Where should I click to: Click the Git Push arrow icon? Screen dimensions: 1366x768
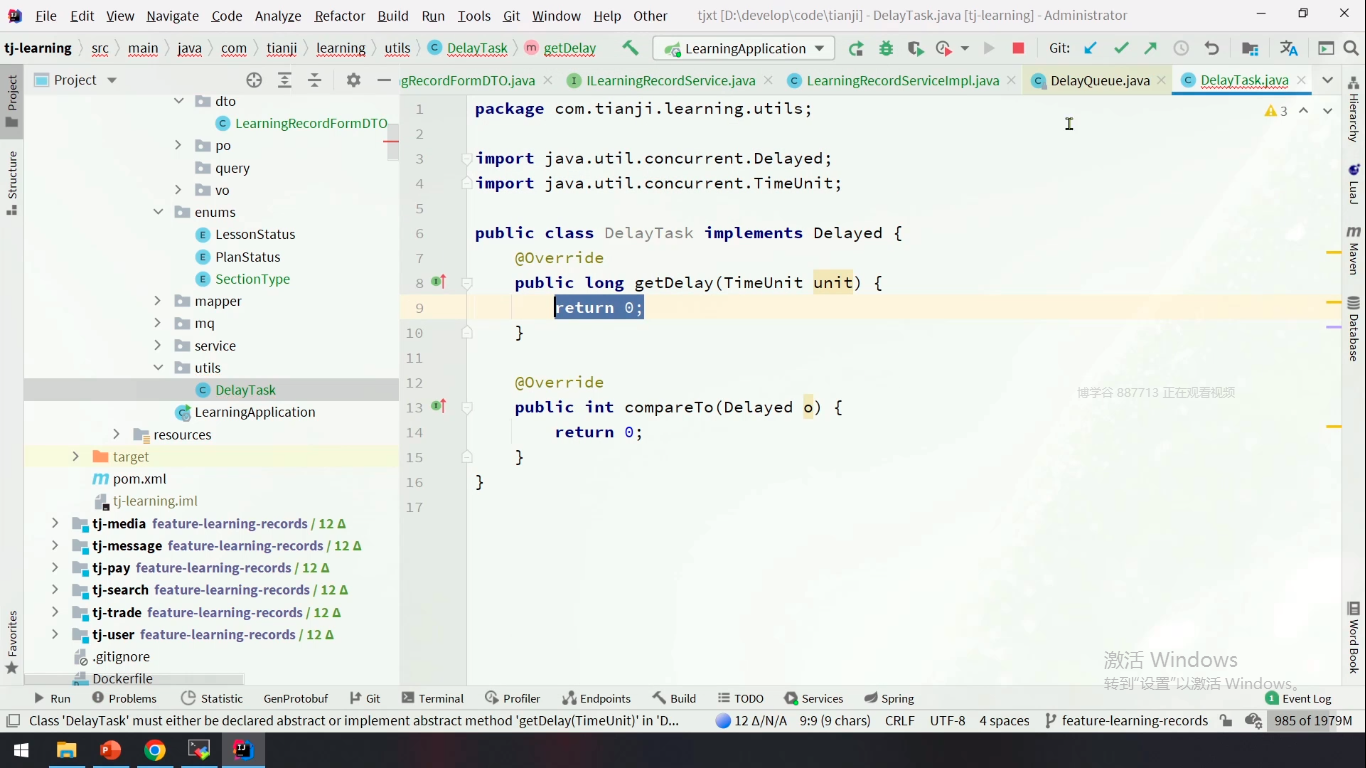pos(1151,48)
